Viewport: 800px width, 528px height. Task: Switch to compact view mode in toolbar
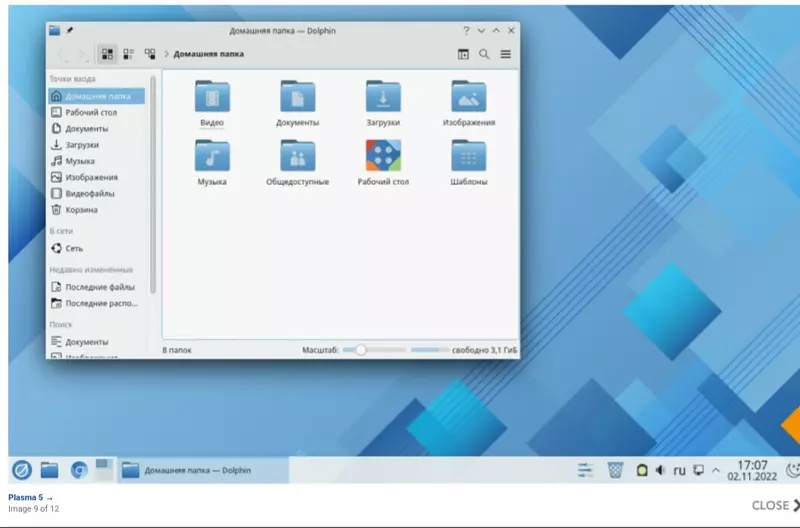point(129,54)
